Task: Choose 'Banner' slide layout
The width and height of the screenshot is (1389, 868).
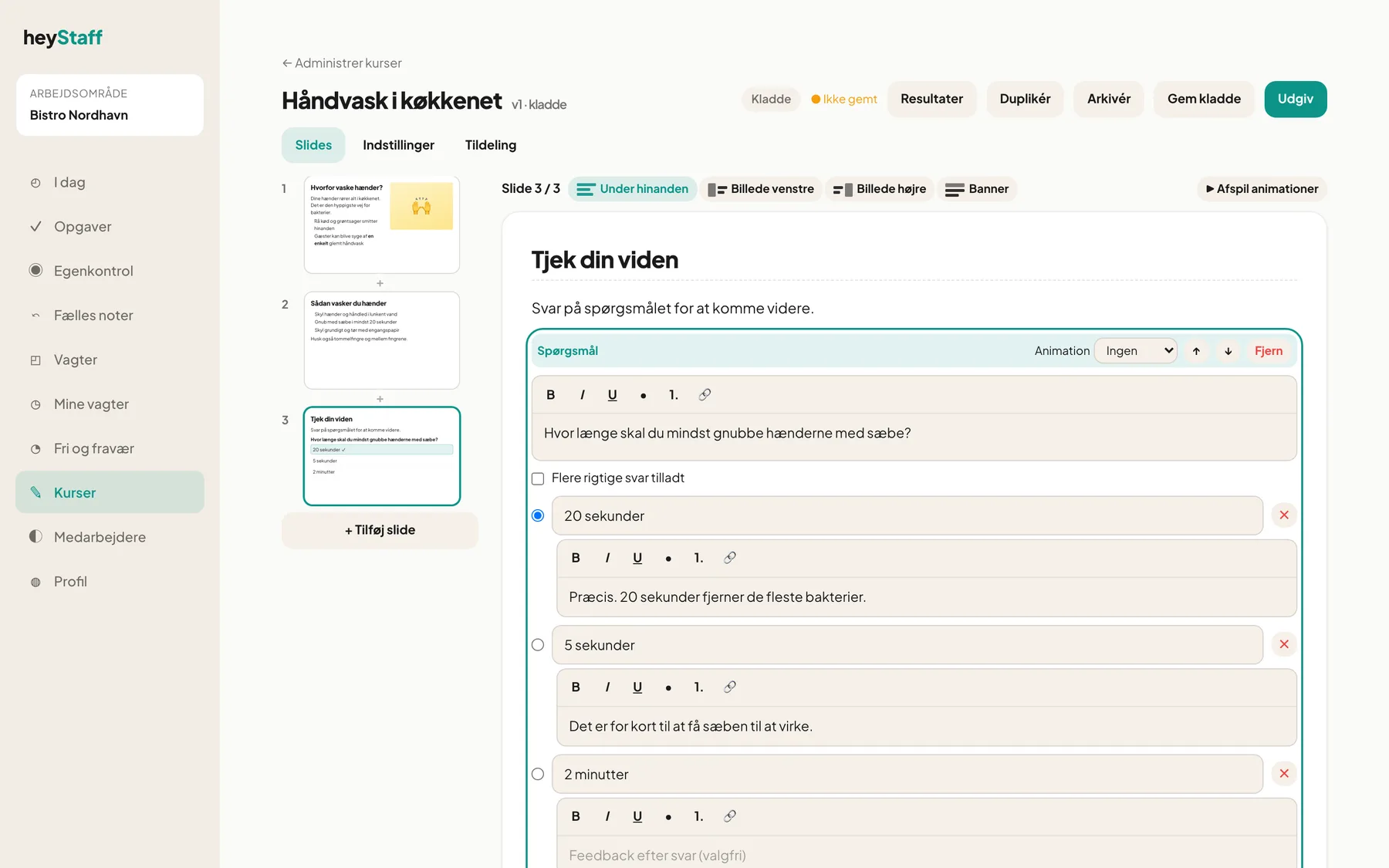Action: [x=977, y=189]
